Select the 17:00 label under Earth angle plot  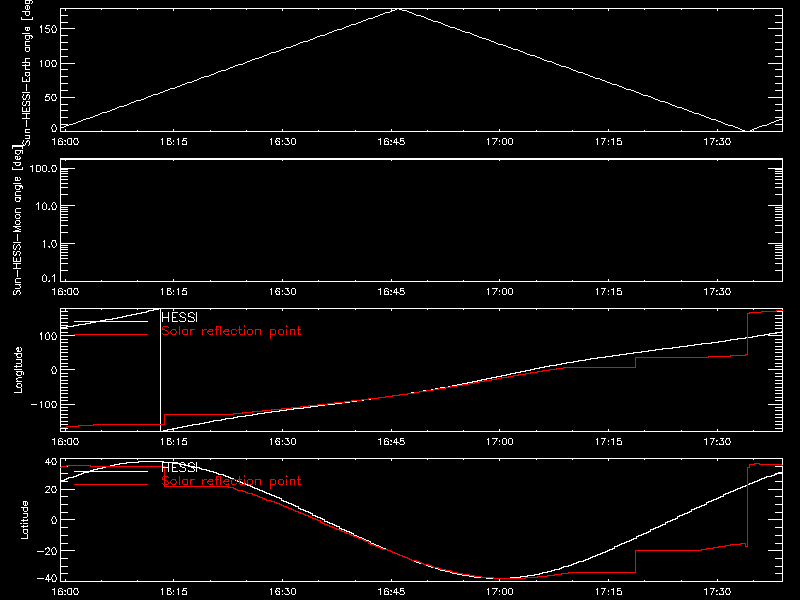(x=500, y=142)
